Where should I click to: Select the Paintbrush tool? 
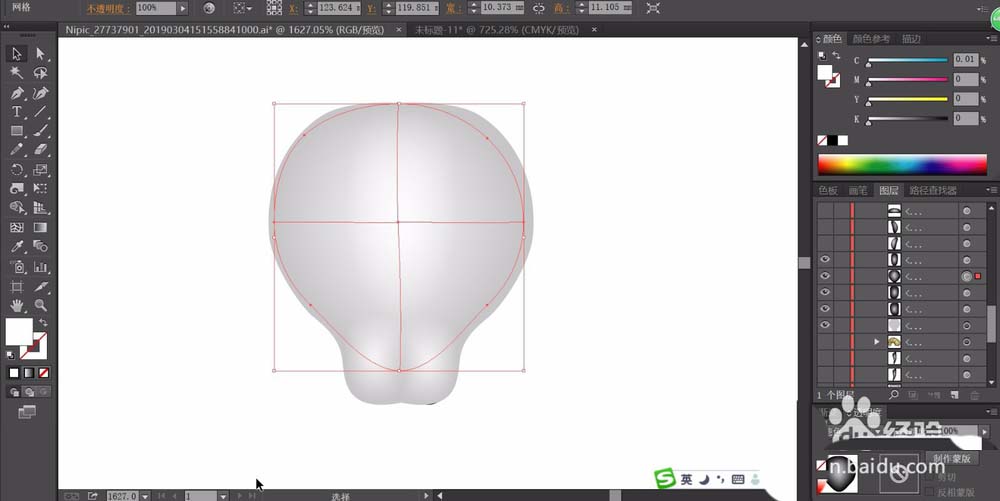point(40,131)
